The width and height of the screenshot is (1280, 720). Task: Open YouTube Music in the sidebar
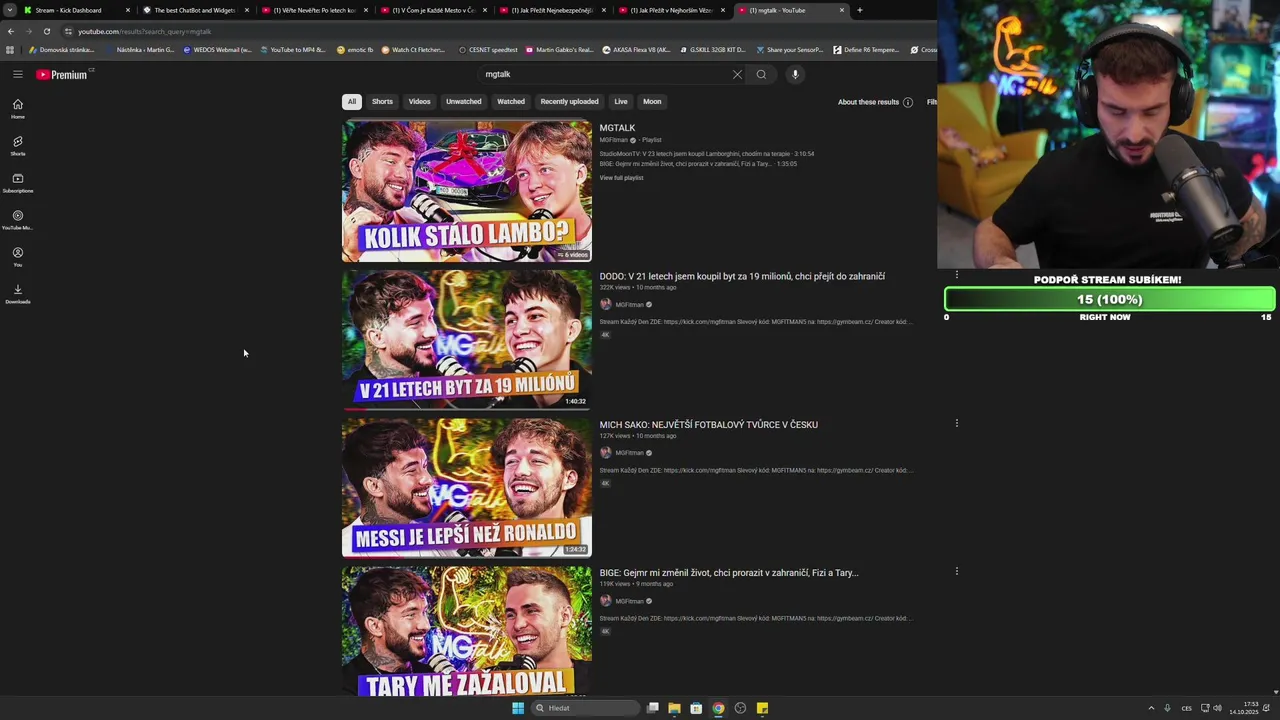point(18,220)
